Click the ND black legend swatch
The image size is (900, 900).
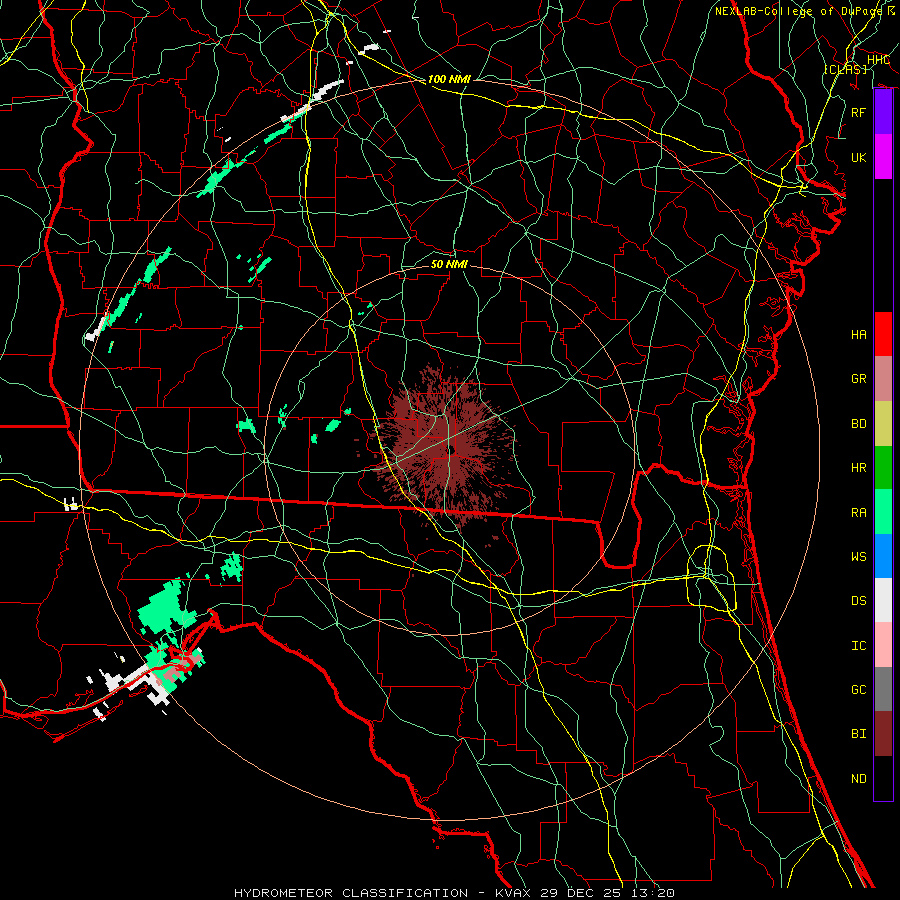point(883,778)
